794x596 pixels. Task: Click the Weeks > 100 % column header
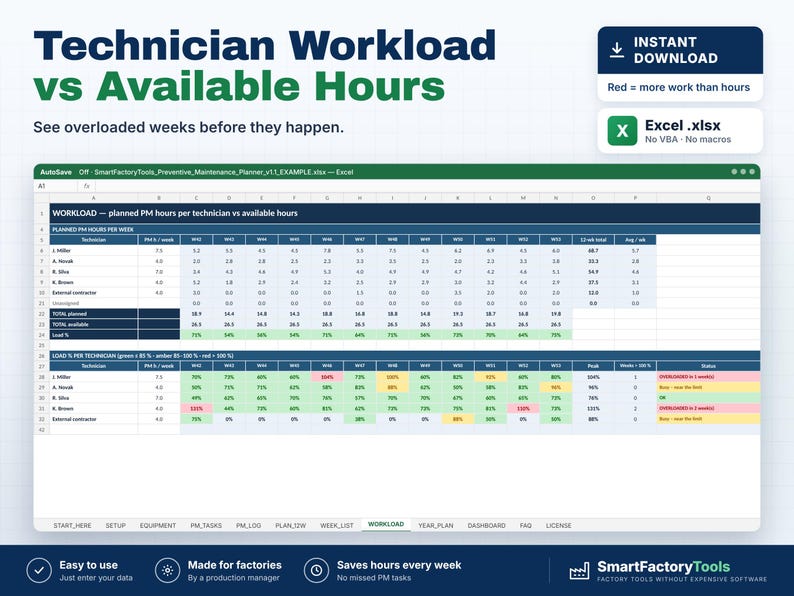tap(635, 366)
